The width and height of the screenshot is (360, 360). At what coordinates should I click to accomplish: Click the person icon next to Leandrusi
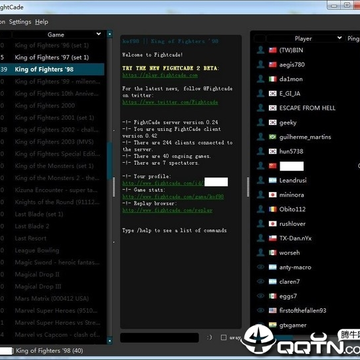261,180
